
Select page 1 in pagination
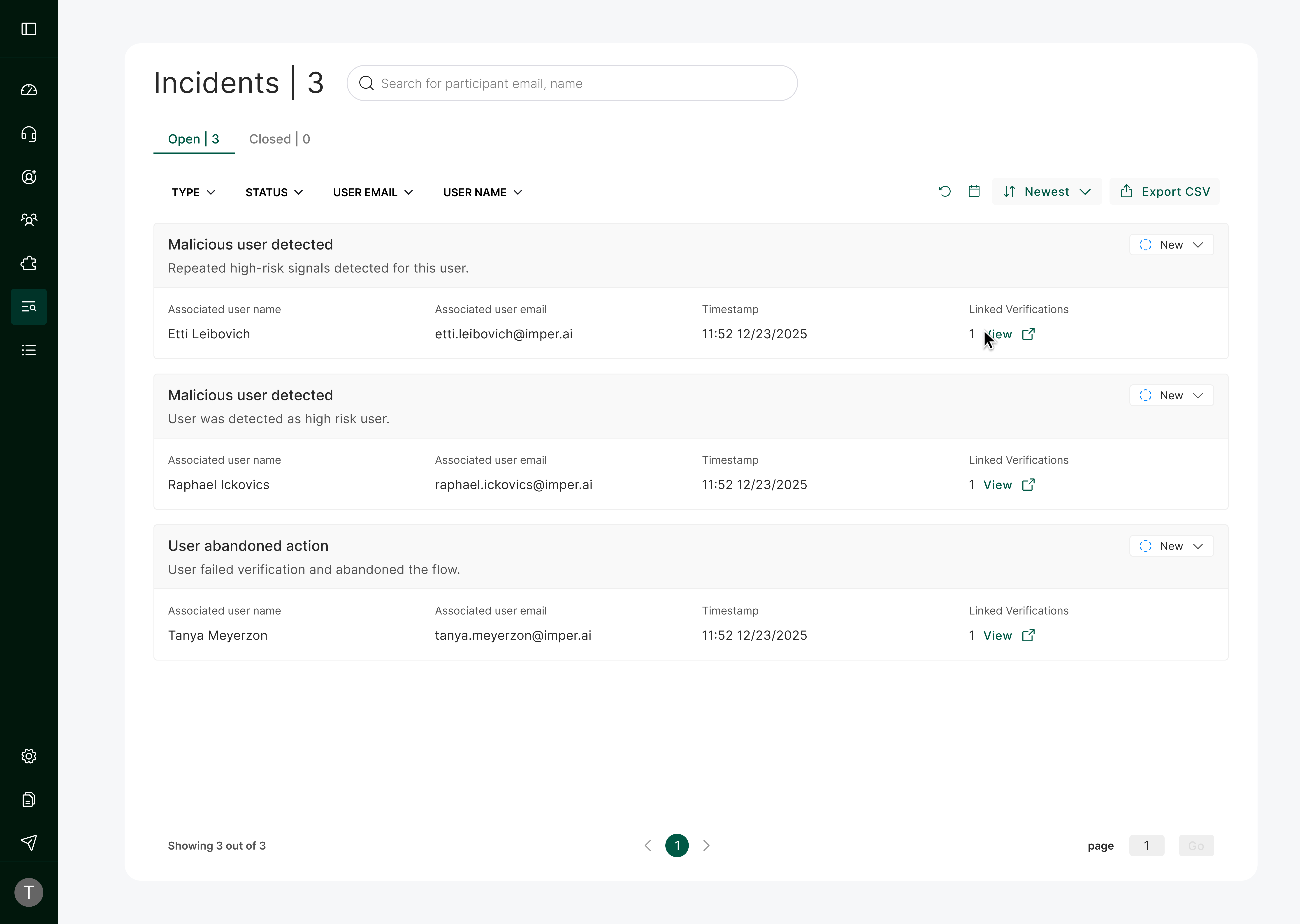(677, 845)
